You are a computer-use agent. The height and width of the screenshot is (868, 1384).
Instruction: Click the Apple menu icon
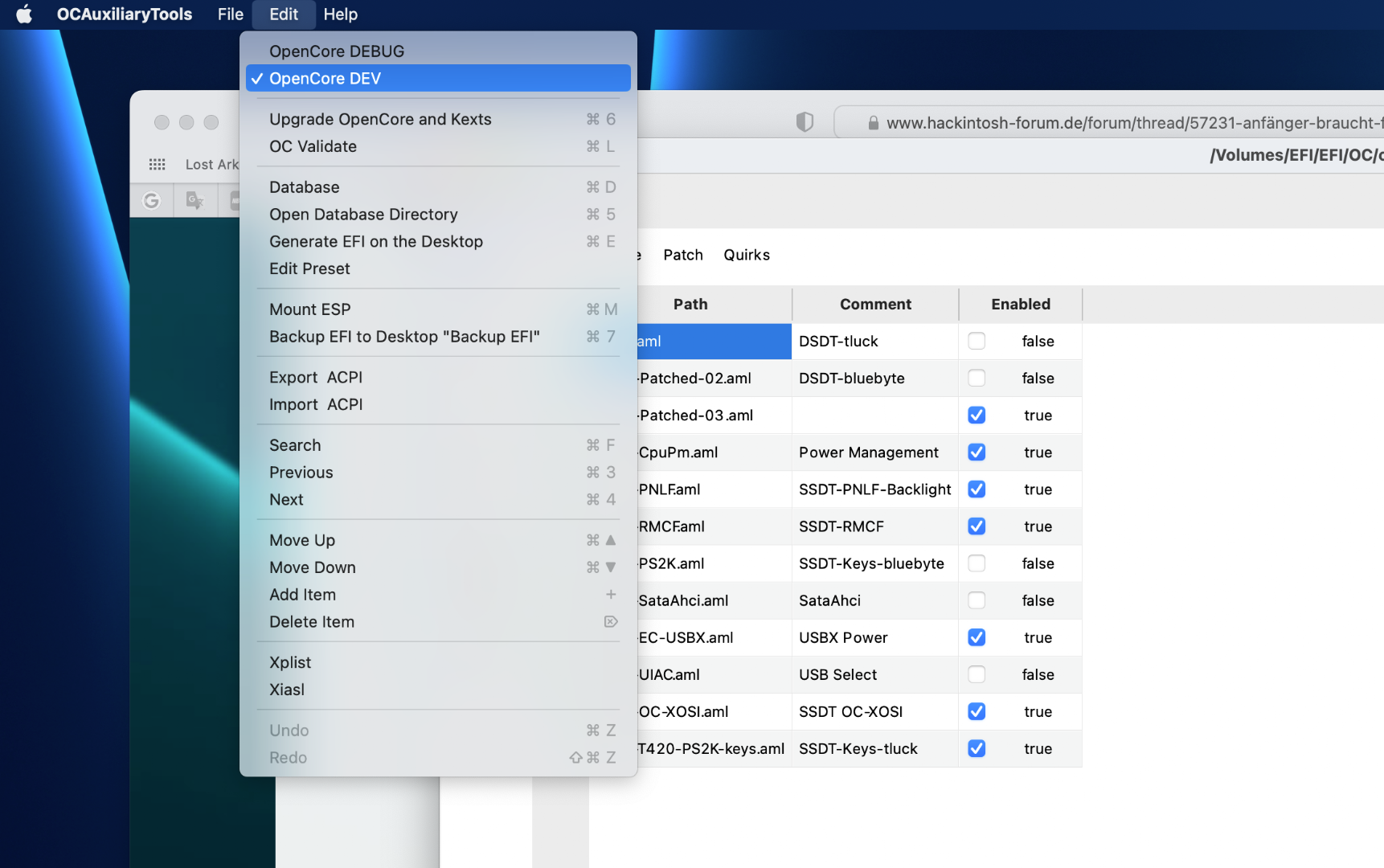point(24,14)
